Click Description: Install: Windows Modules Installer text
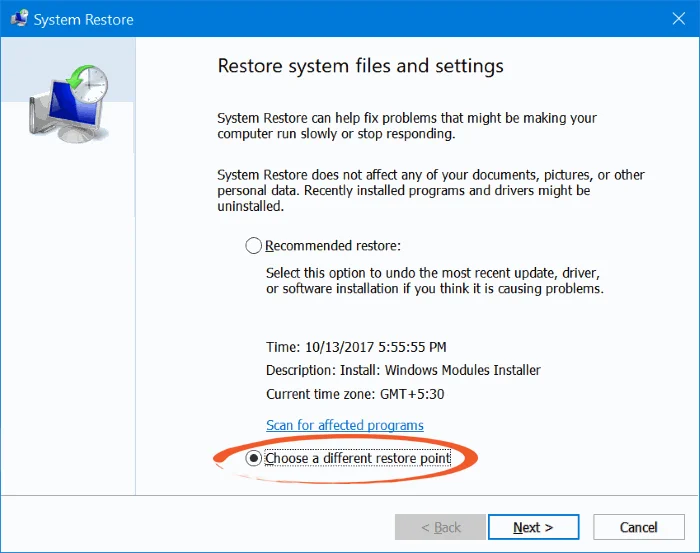 [403, 370]
